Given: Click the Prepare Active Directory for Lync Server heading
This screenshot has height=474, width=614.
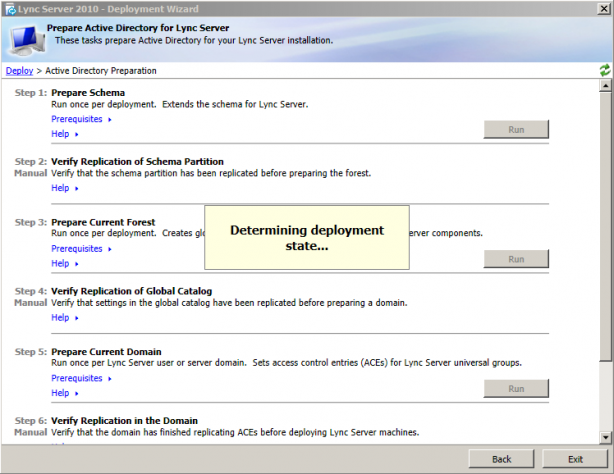Looking at the screenshot, I should pos(138,28).
